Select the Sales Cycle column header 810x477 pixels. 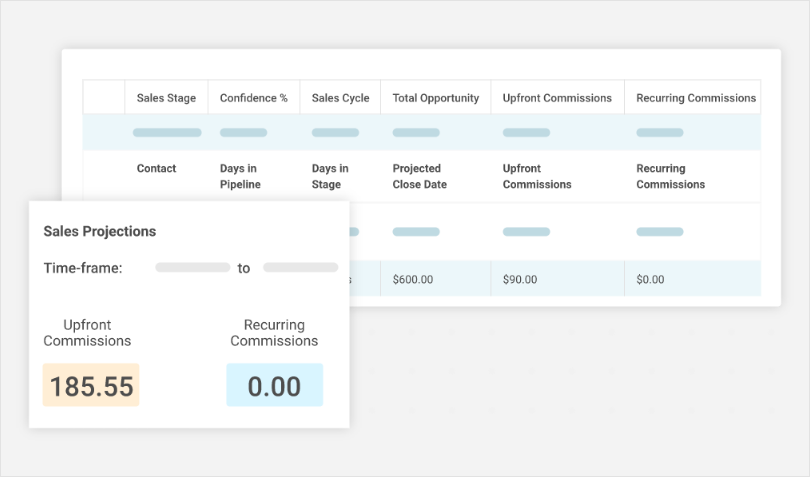point(340,98)
